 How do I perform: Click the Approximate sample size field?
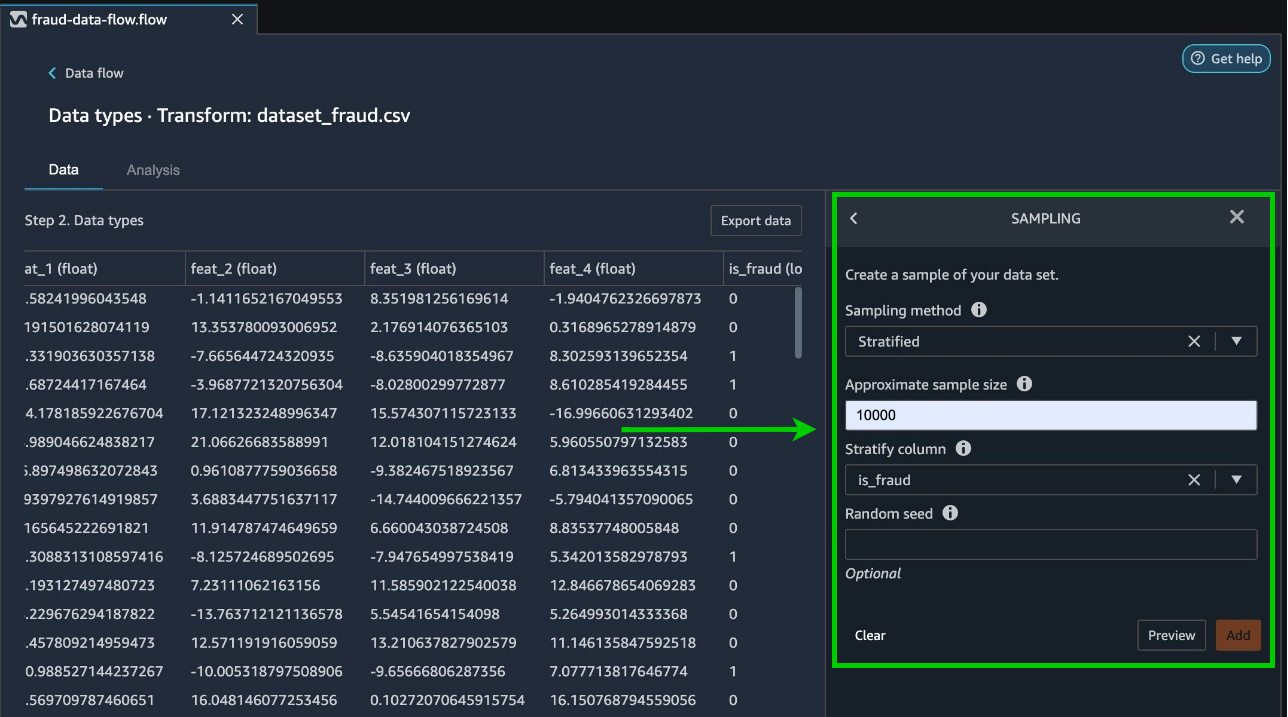click(x=1050, y=415)
